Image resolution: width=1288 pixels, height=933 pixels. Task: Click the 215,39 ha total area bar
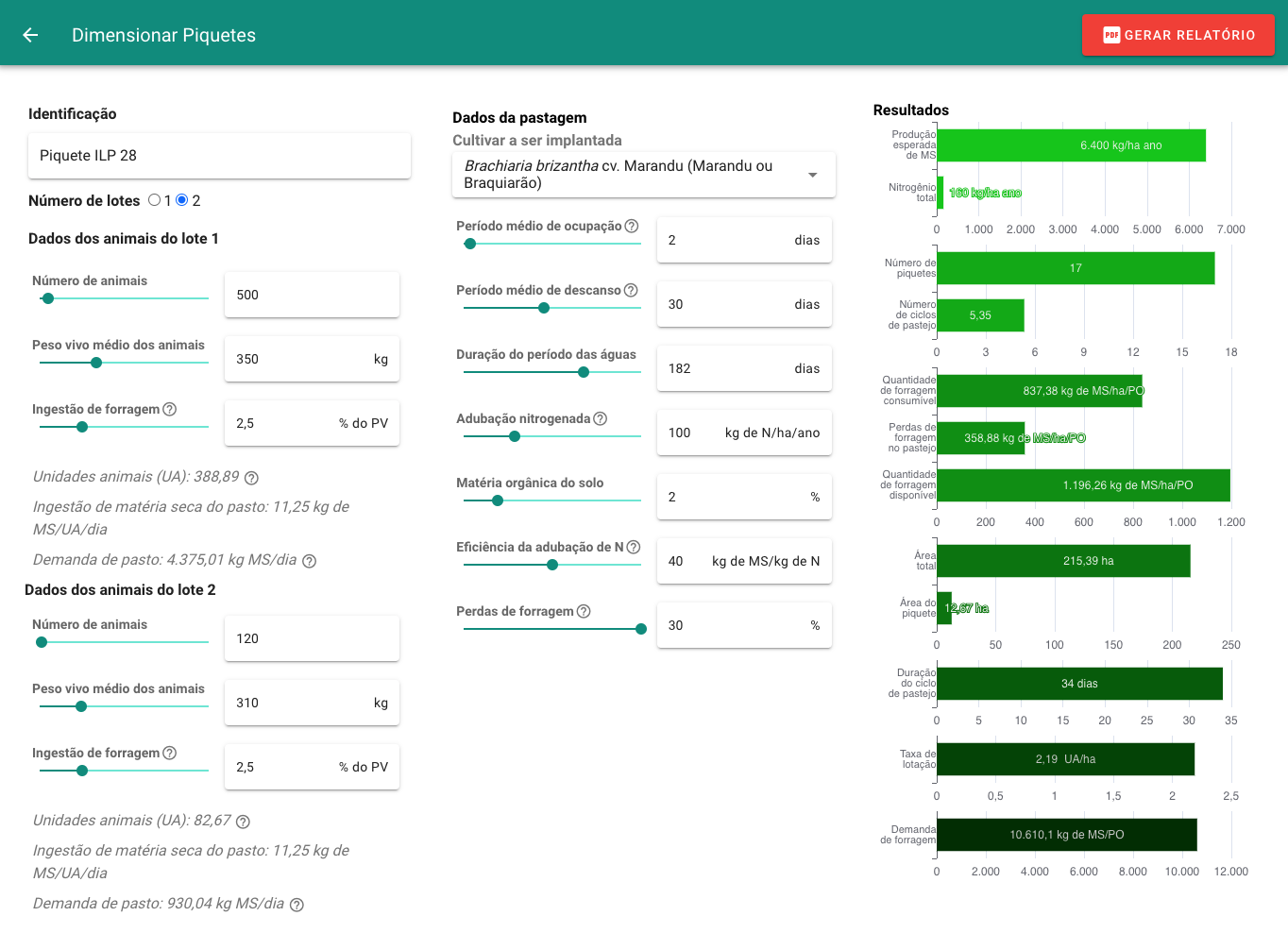[x=1063, y=561]
